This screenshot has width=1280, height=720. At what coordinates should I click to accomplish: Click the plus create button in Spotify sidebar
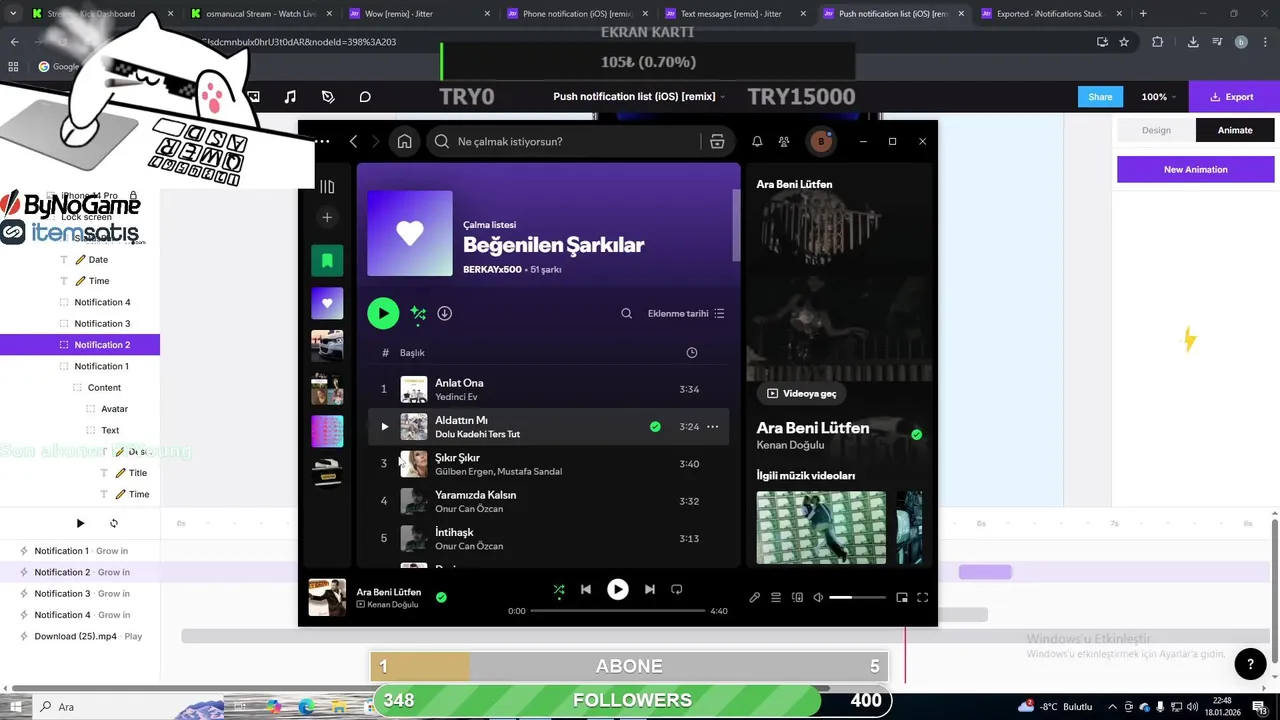coord(327,217)
